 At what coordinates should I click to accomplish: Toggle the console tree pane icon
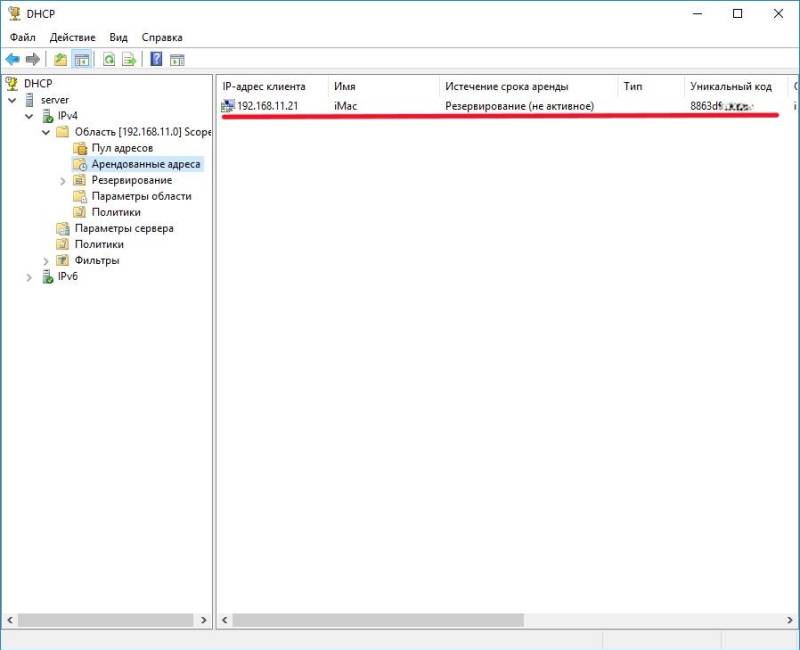(81, 60)
